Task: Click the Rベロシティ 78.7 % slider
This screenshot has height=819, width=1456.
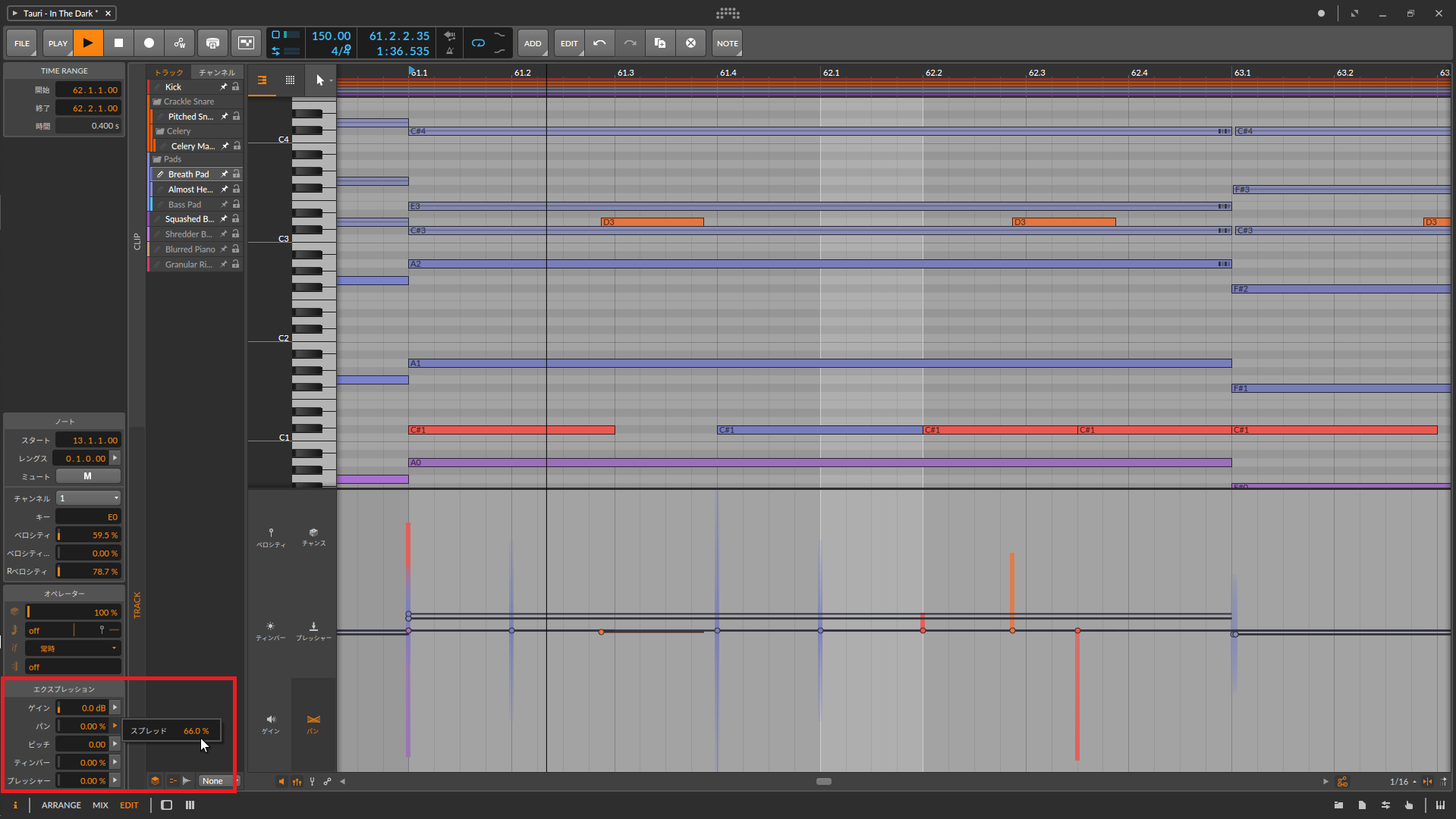Action: 88,572
